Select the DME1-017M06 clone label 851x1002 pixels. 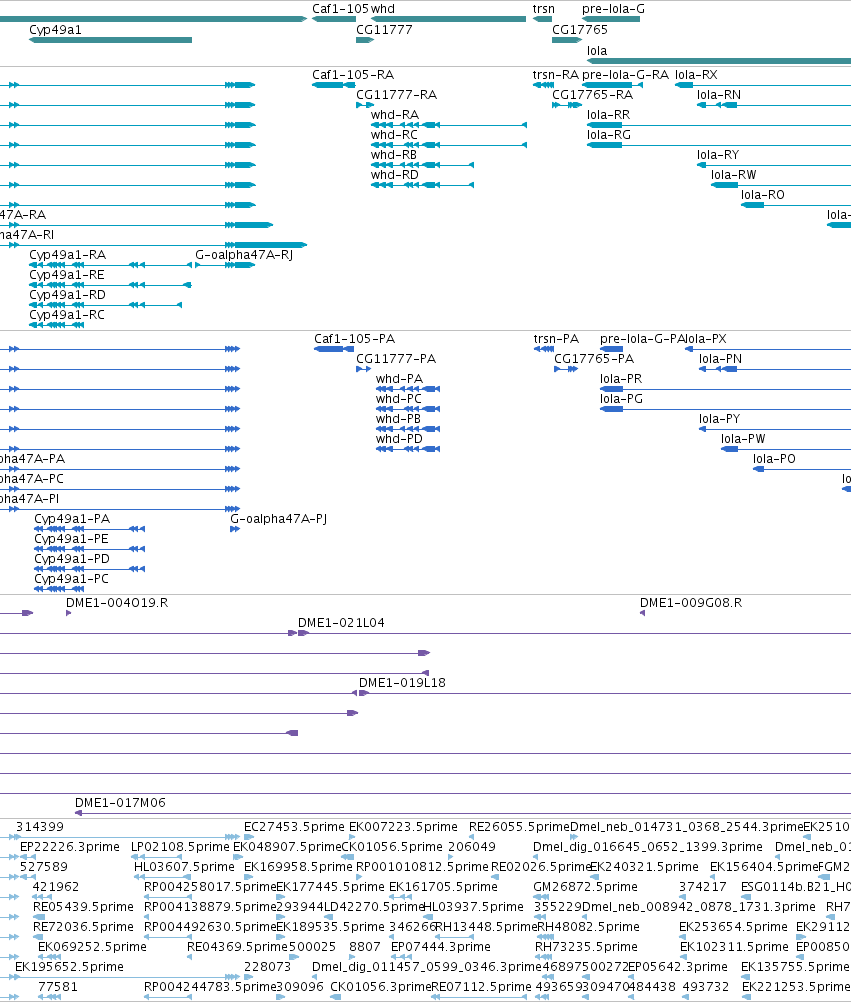click(120, 803)
